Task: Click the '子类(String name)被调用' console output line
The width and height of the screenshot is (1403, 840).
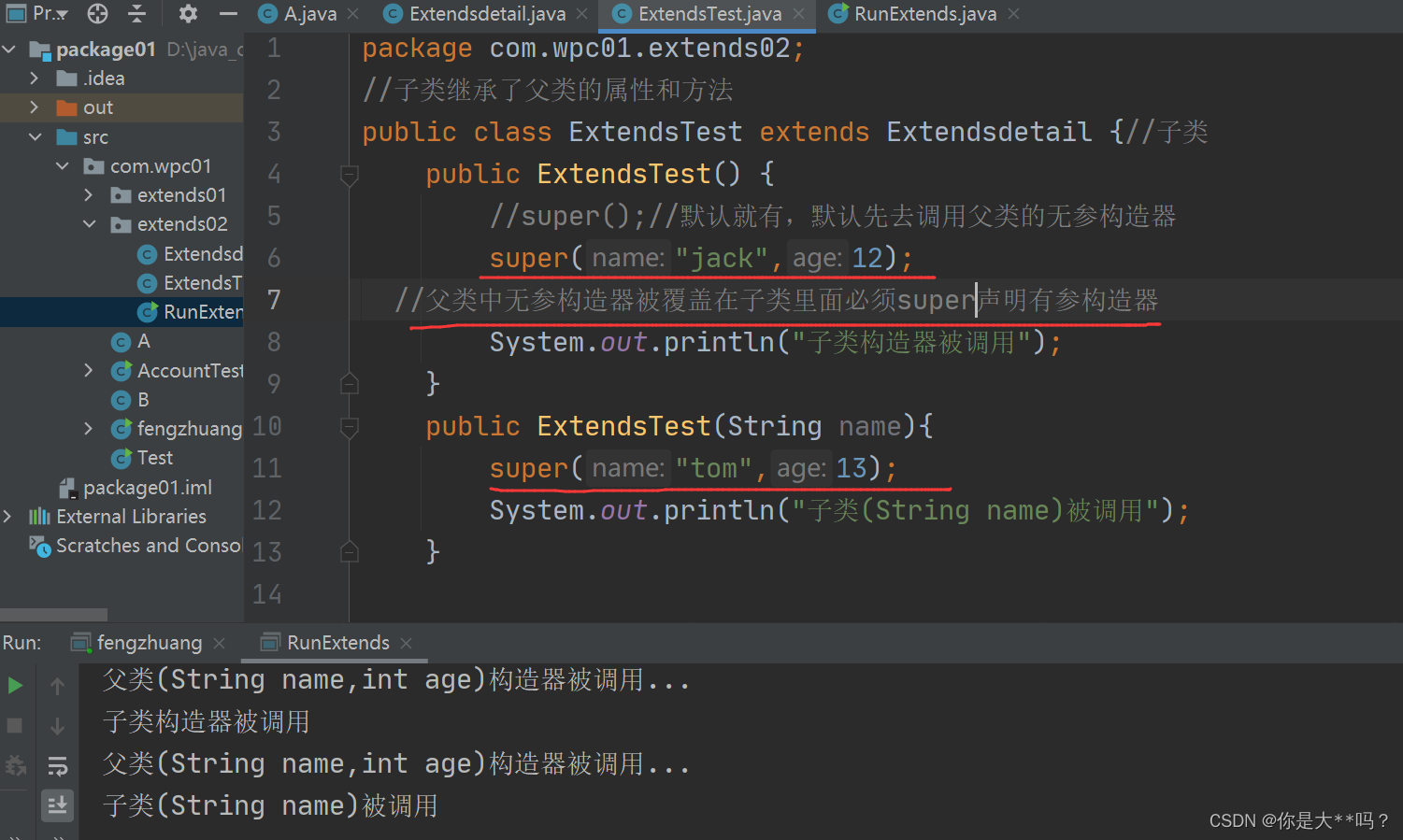Action: pos(270,805)
